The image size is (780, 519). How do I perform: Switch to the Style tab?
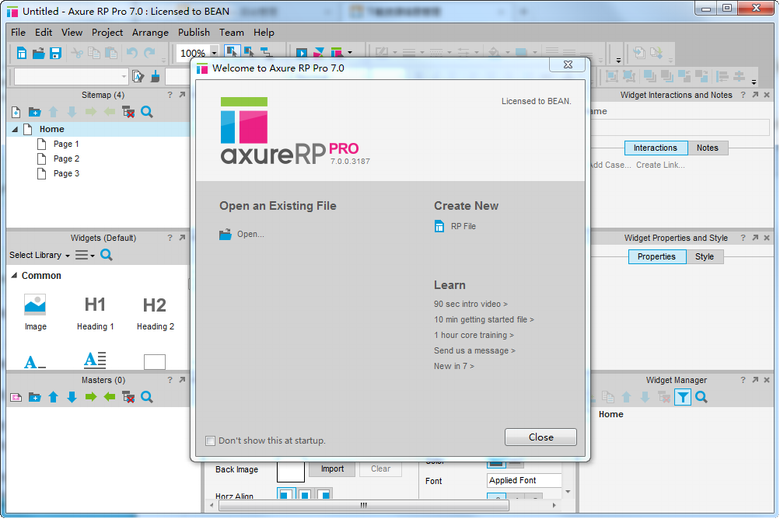[x=704, y=257]
